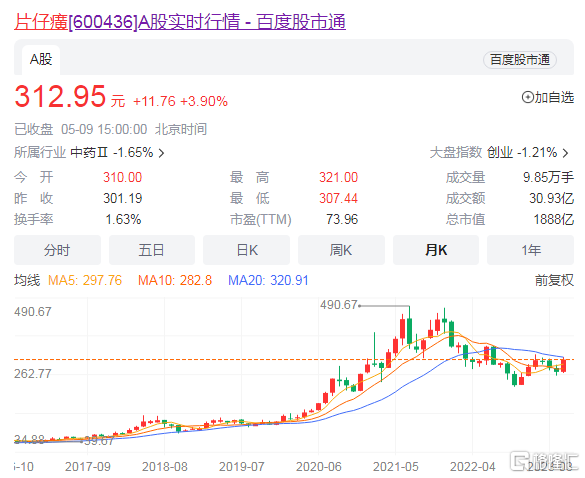Click the +3.90% change value
The height and width of the screenshot is (478, 585).
click(204, 101)
